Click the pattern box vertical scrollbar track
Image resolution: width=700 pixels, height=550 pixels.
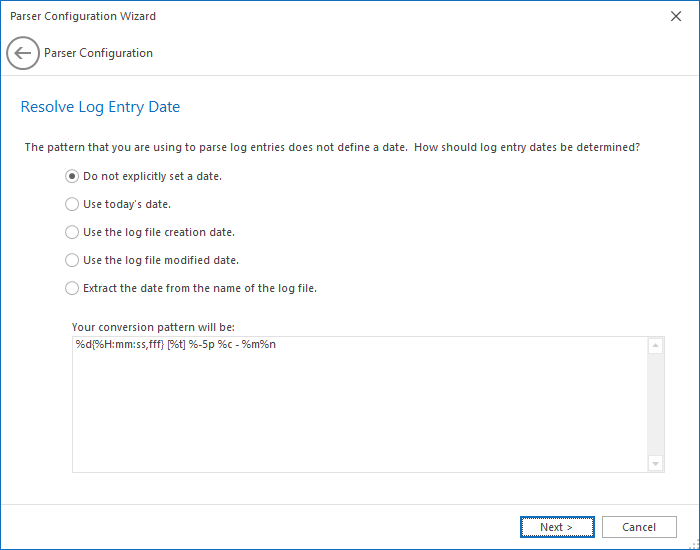point(656,405)
